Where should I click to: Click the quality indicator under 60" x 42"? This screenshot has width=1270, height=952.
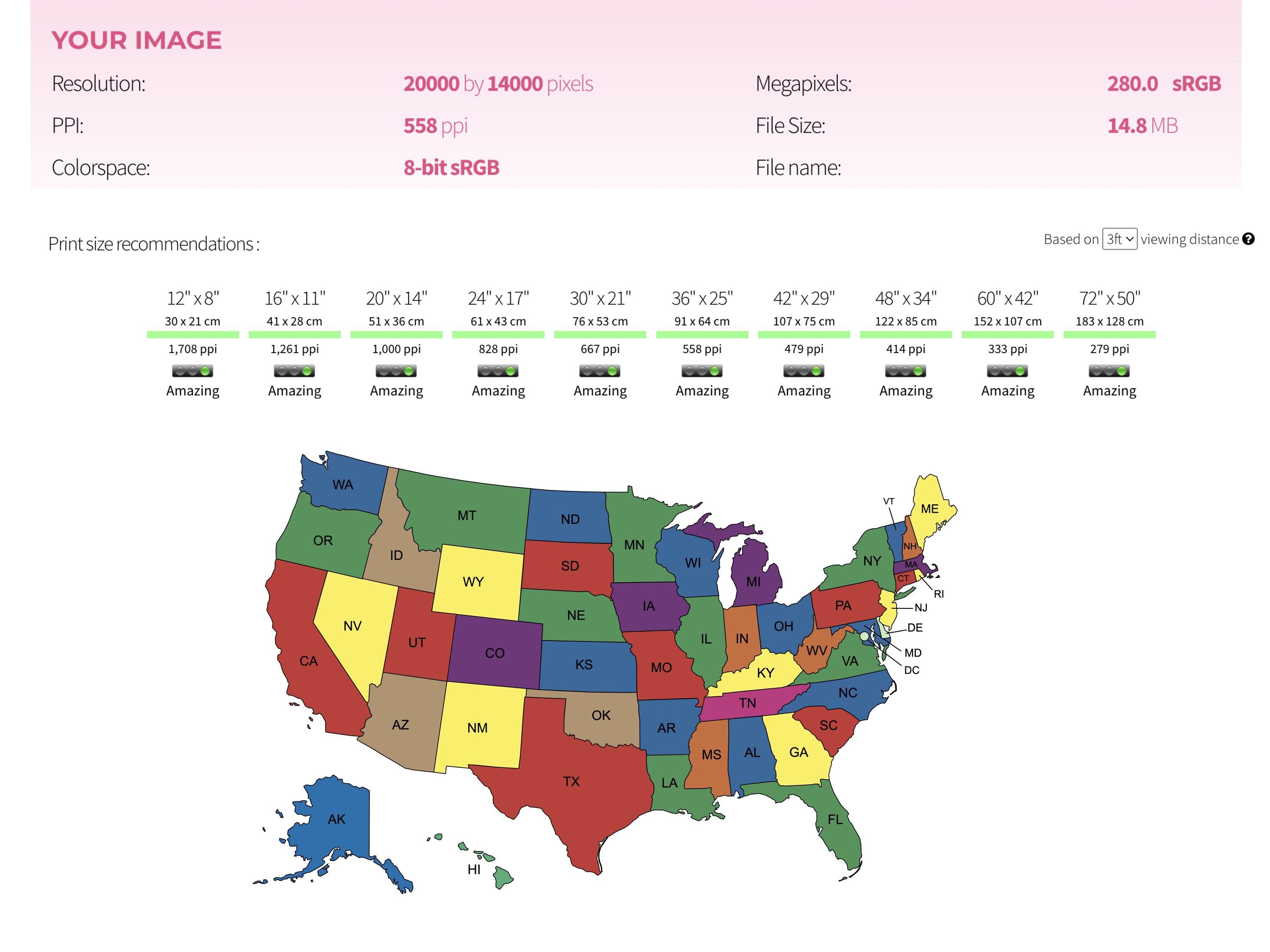pyautogui.click(x=1007, y=371)
